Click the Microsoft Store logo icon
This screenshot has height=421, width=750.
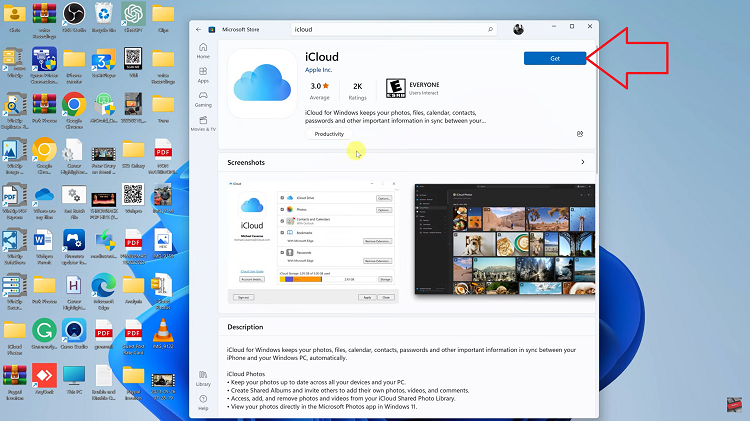tap(212, 29)
